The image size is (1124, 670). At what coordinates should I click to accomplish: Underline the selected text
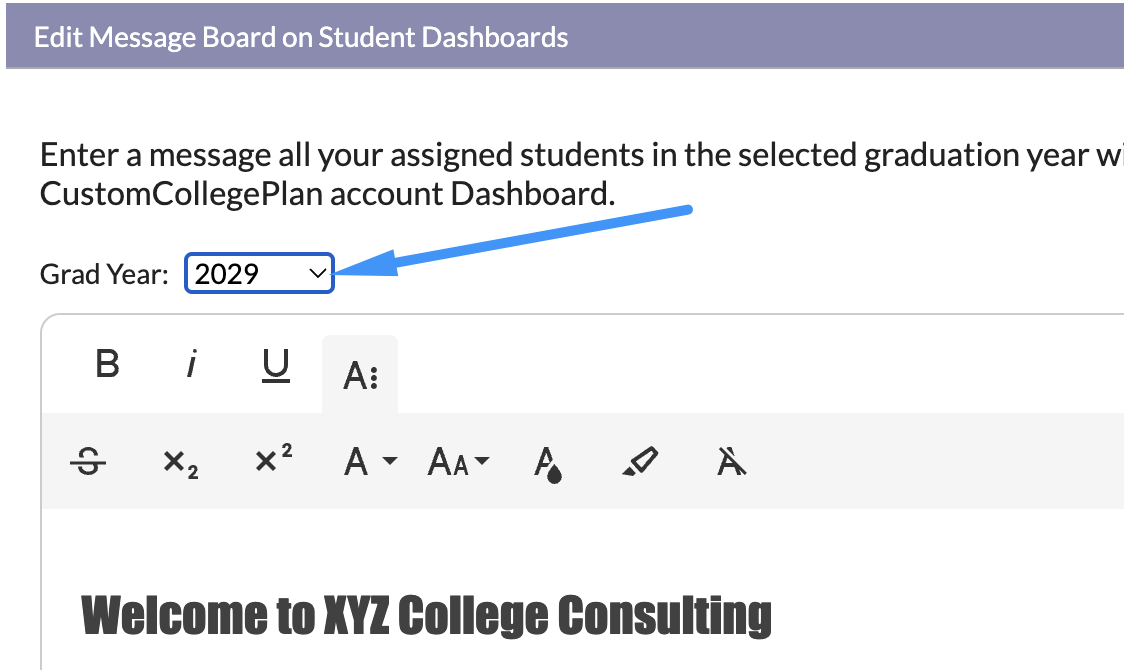click(275, 366)
